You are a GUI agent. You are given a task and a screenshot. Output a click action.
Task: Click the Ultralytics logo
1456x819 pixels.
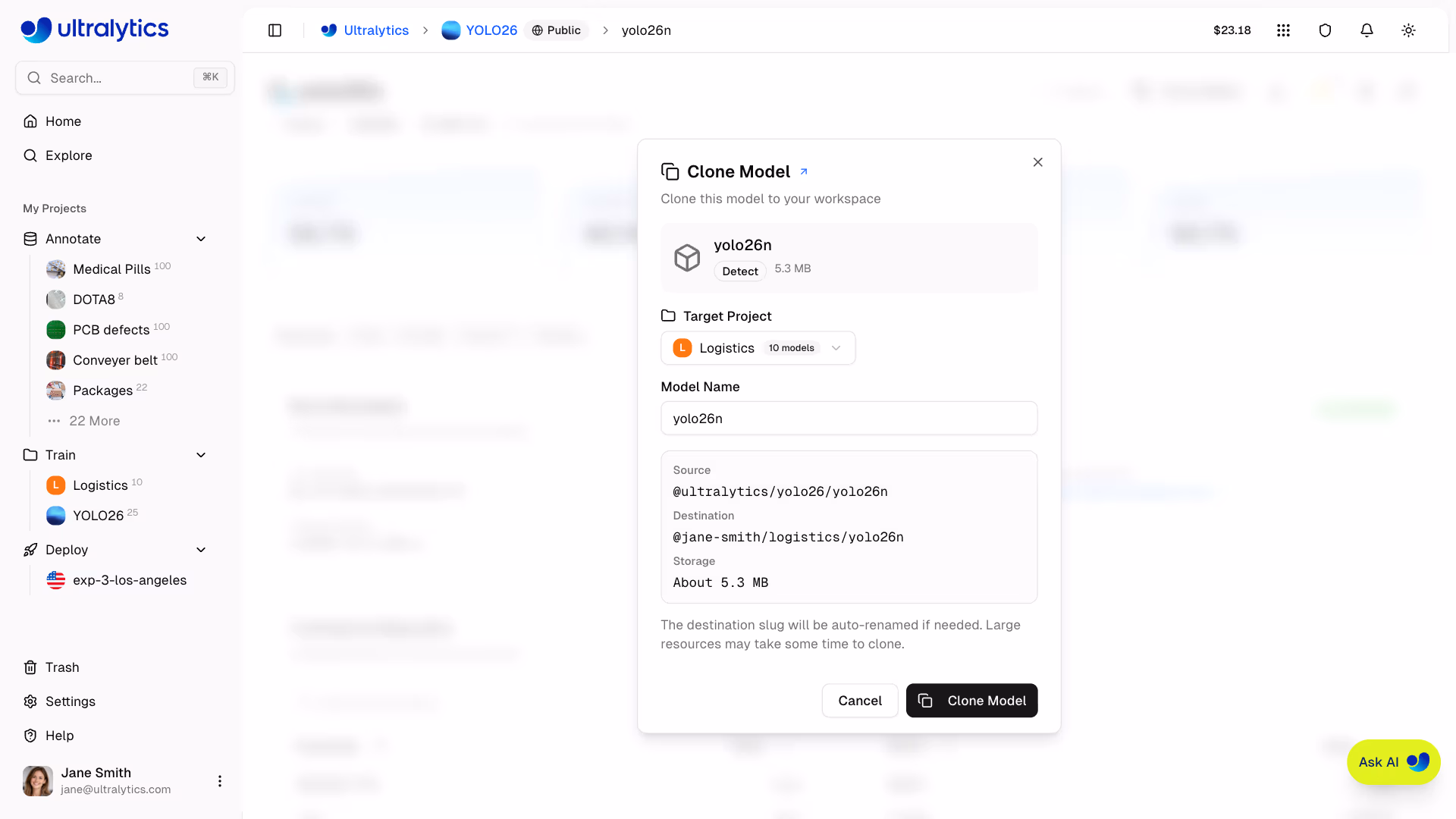click(x=95, y=30)
